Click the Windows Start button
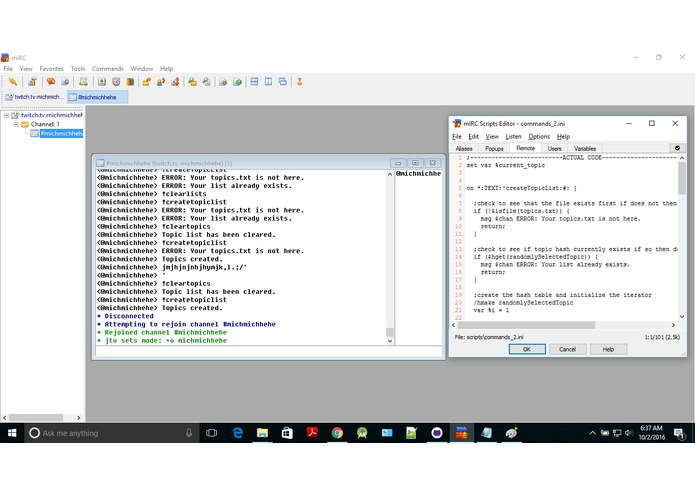Viewport: 695px width, 494px height. pos(12,433)
